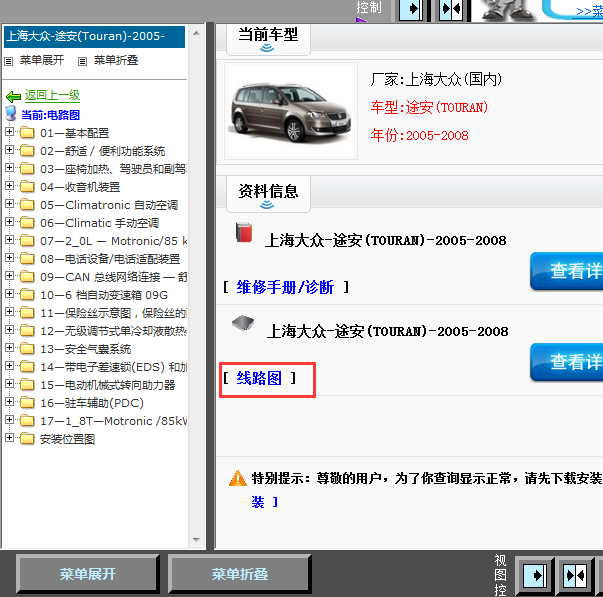Click the 车型:途安(TOURAN) text

tap(429, 107)
